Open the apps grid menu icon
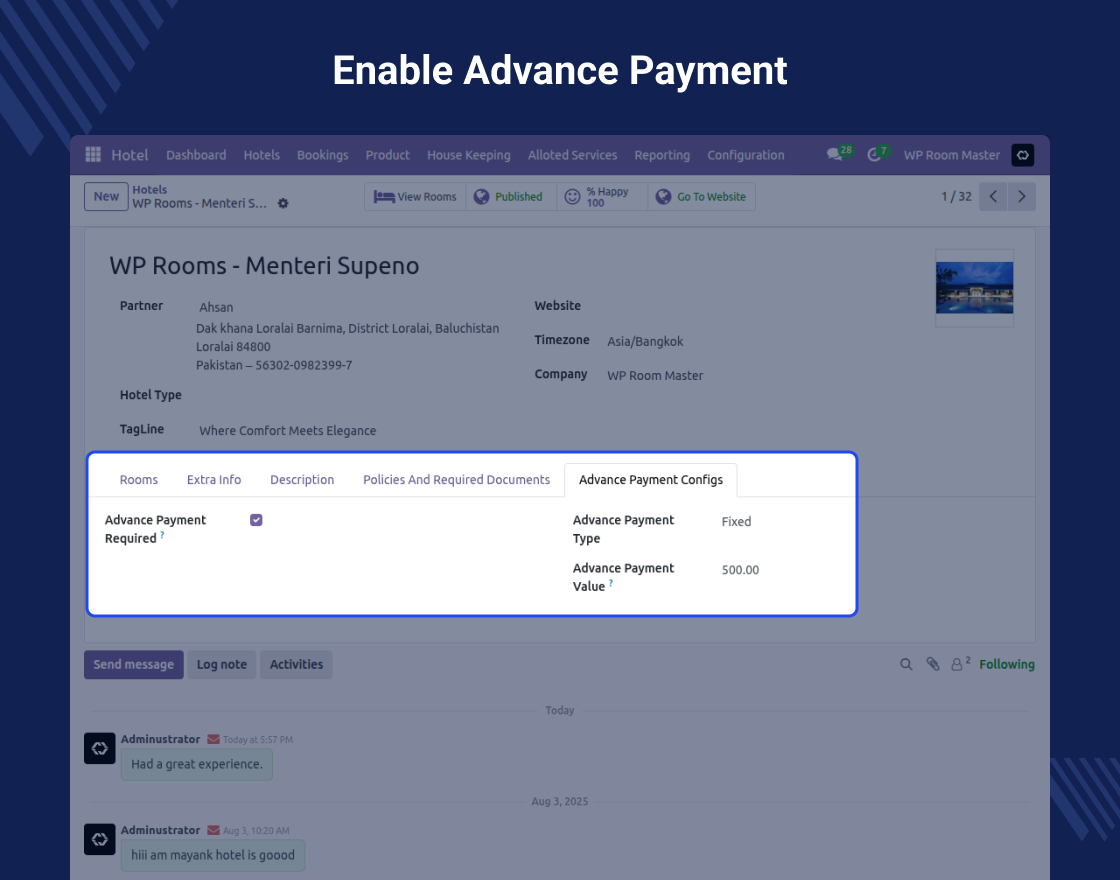The width and height of the screenshot is (1120, 880). click(x=93, y=155)
